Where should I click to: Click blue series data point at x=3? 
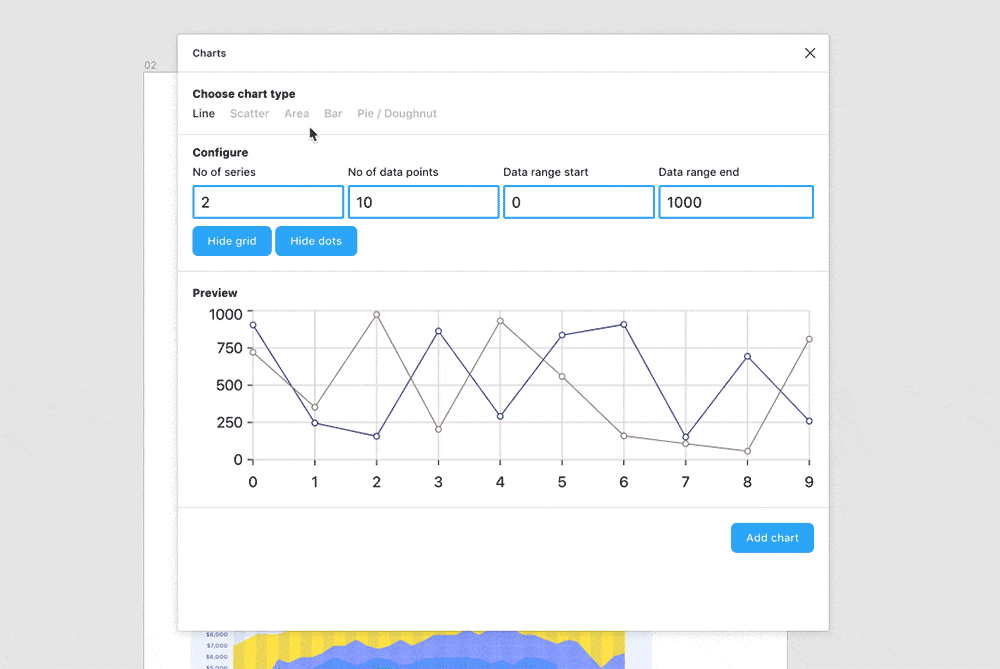click(x=438, y=331)
